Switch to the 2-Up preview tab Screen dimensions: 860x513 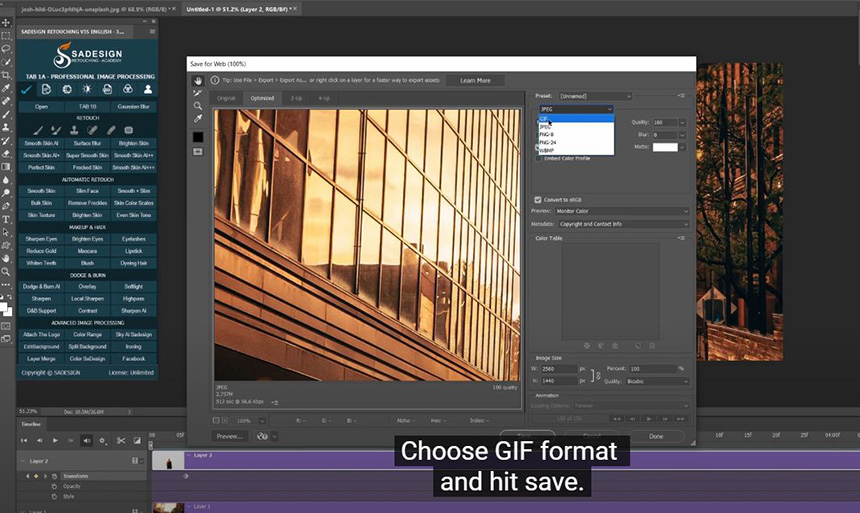pos(296,98)
